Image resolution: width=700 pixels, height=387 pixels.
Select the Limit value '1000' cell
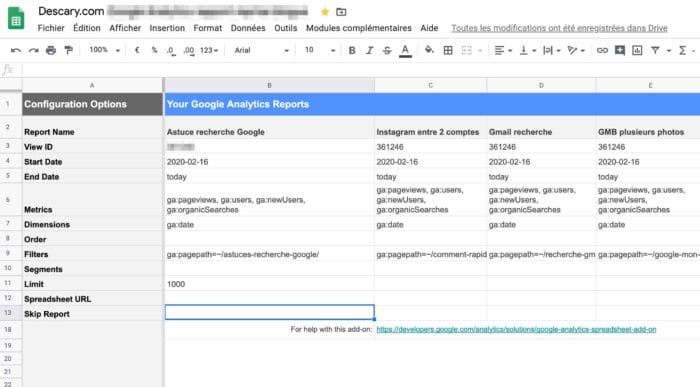tap(270, 284)
